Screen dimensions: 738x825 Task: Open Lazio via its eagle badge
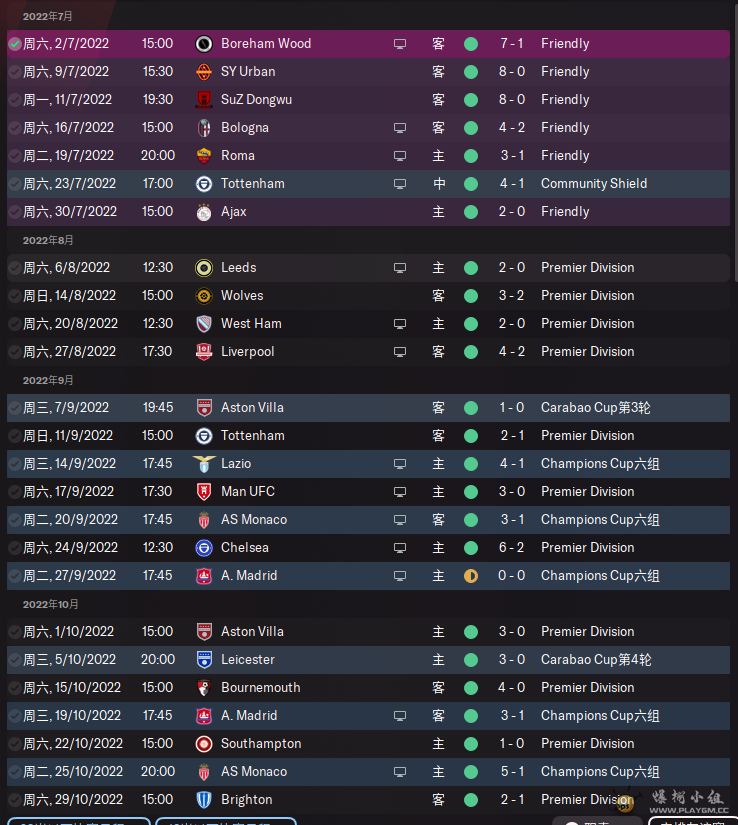click(204, 464)
